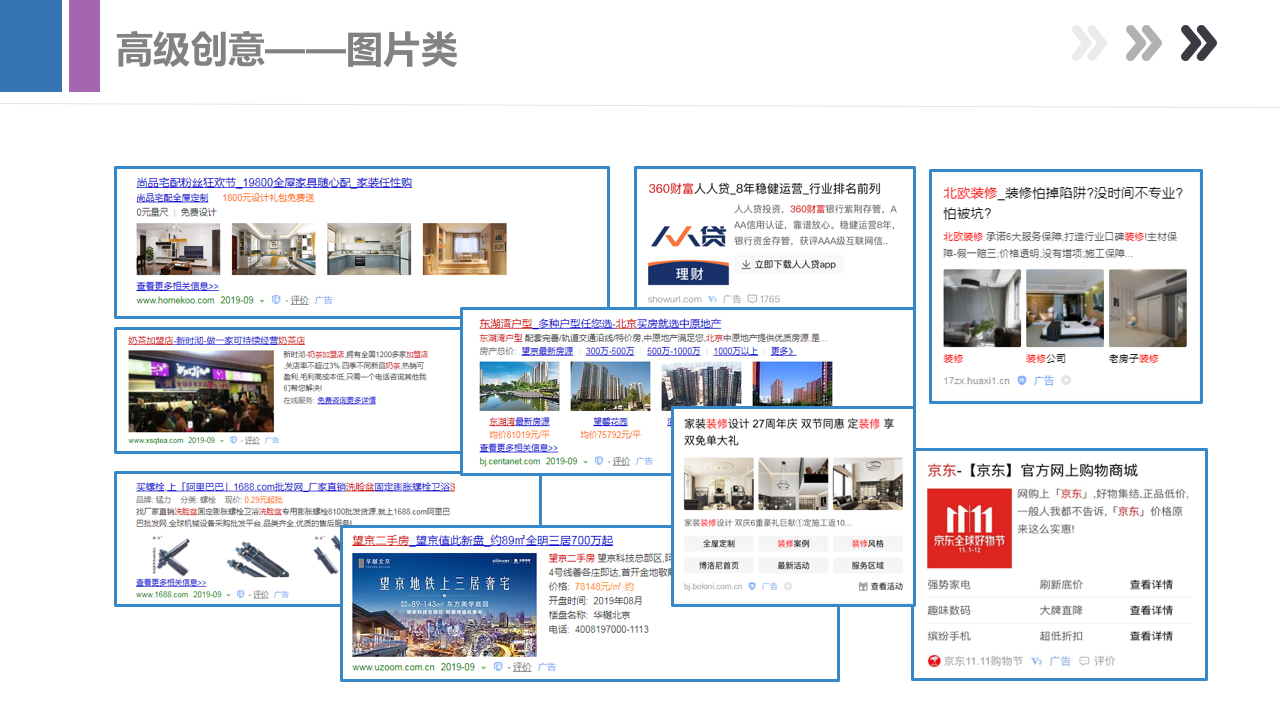Expand the dropdown arrow after bj.centanet.com 2019-09

coord(587,462)
